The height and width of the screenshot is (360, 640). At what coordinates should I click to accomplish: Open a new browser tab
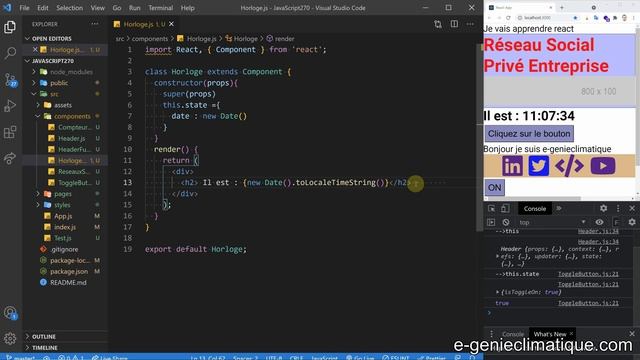(x=562, y=7)
